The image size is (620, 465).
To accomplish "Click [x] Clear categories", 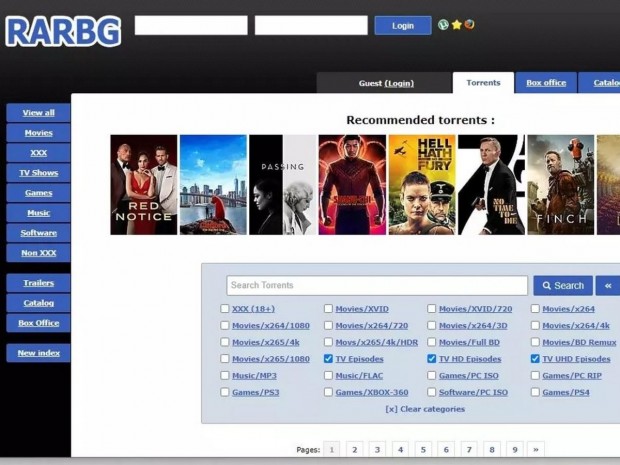I will click(425, 409).
